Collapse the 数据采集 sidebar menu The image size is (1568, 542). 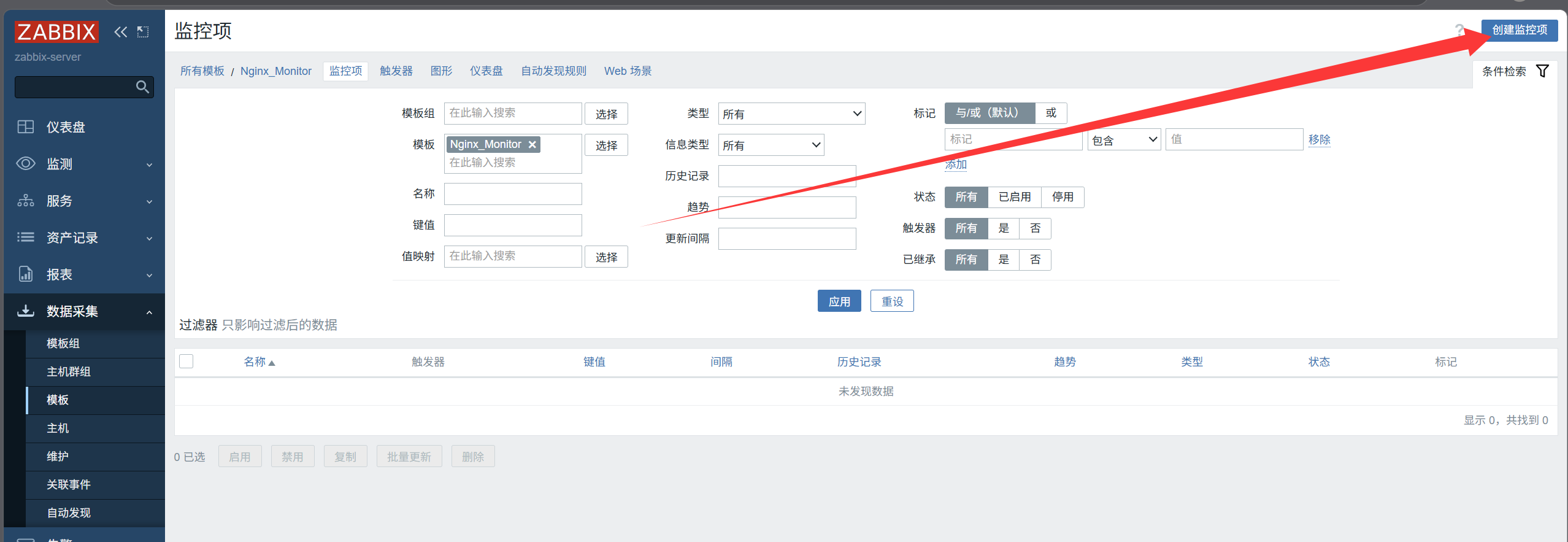[x=84, y=311]
